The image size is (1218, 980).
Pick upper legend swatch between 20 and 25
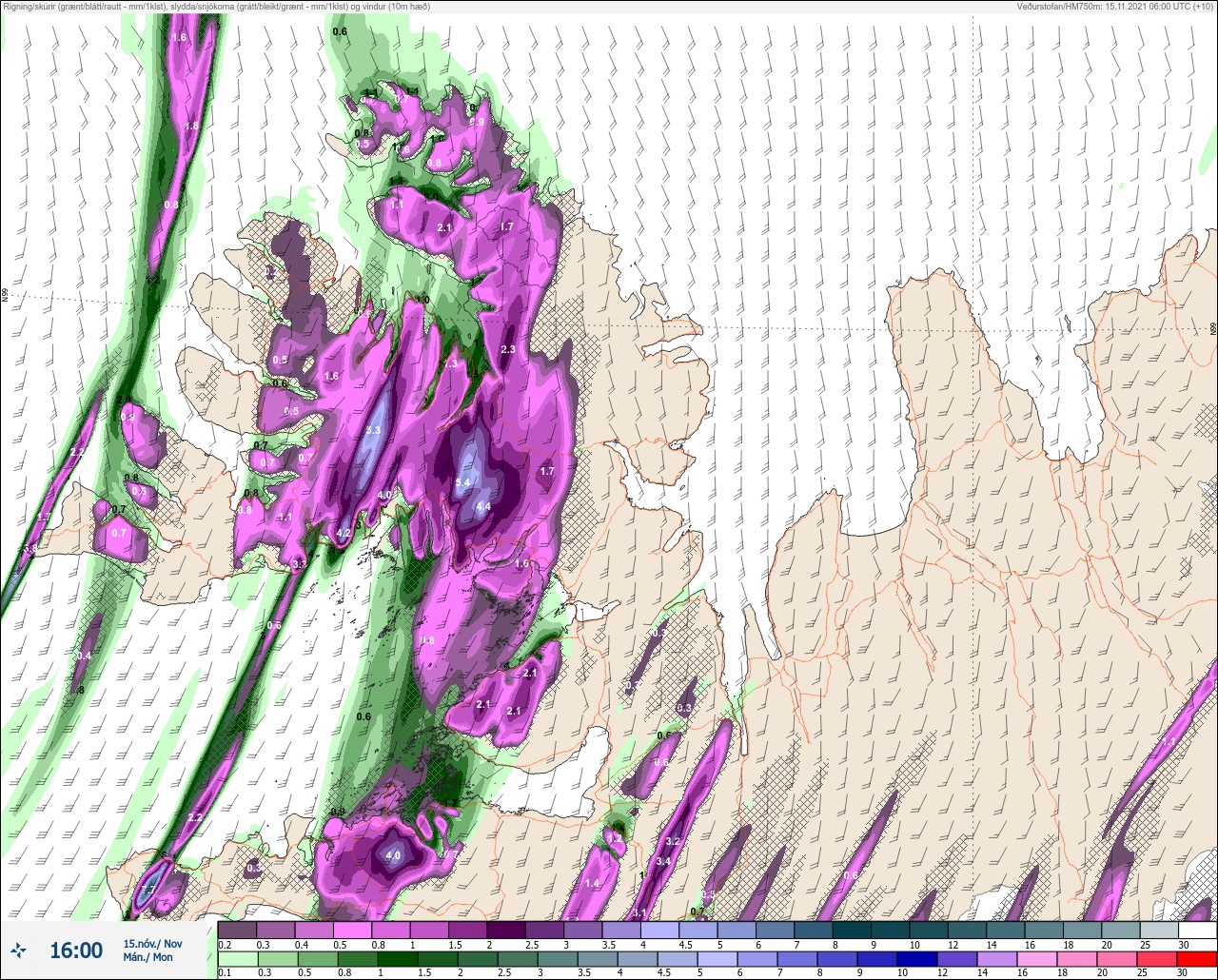pos(1121,930)
